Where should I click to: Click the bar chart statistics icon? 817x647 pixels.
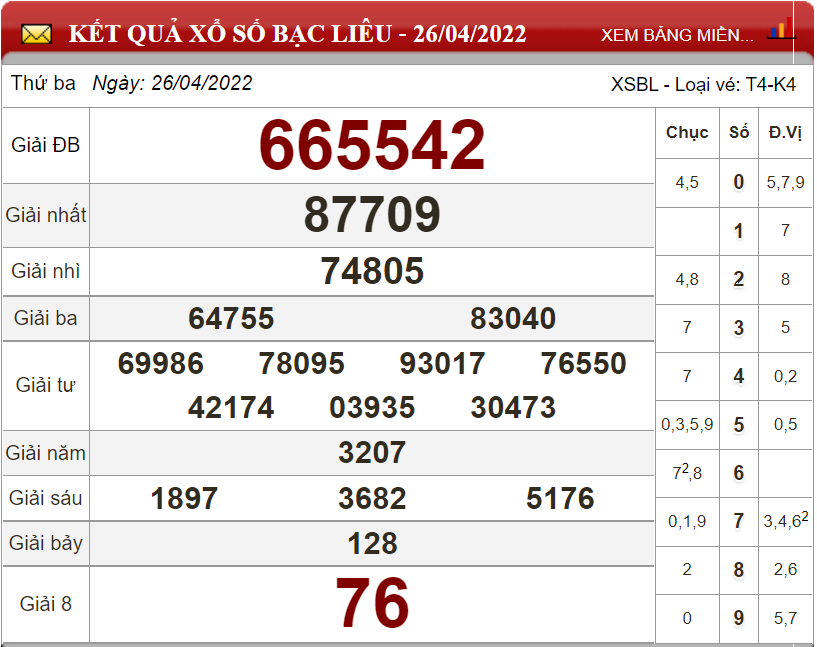click(x=780, y=29)
